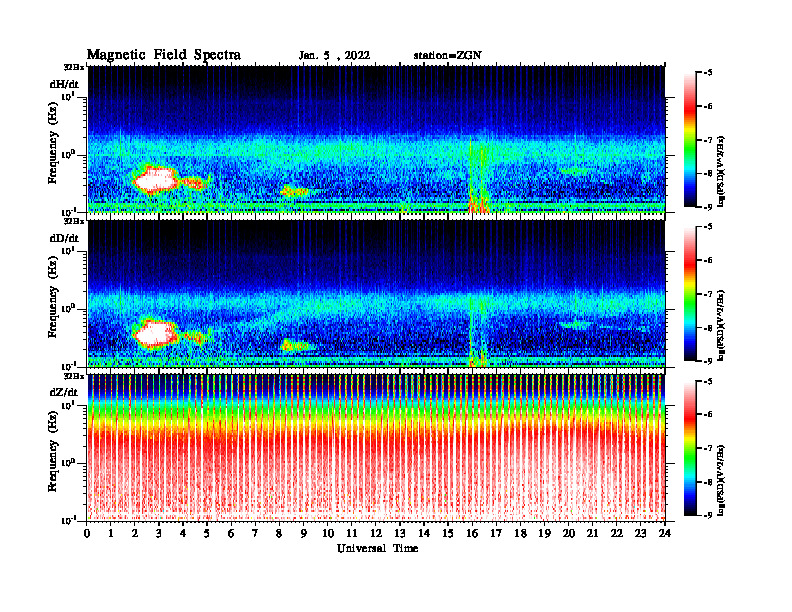Click the color bar beside the dZ/dt panel
The width and height of the screenshot is (792, 612).
(690, 448)
